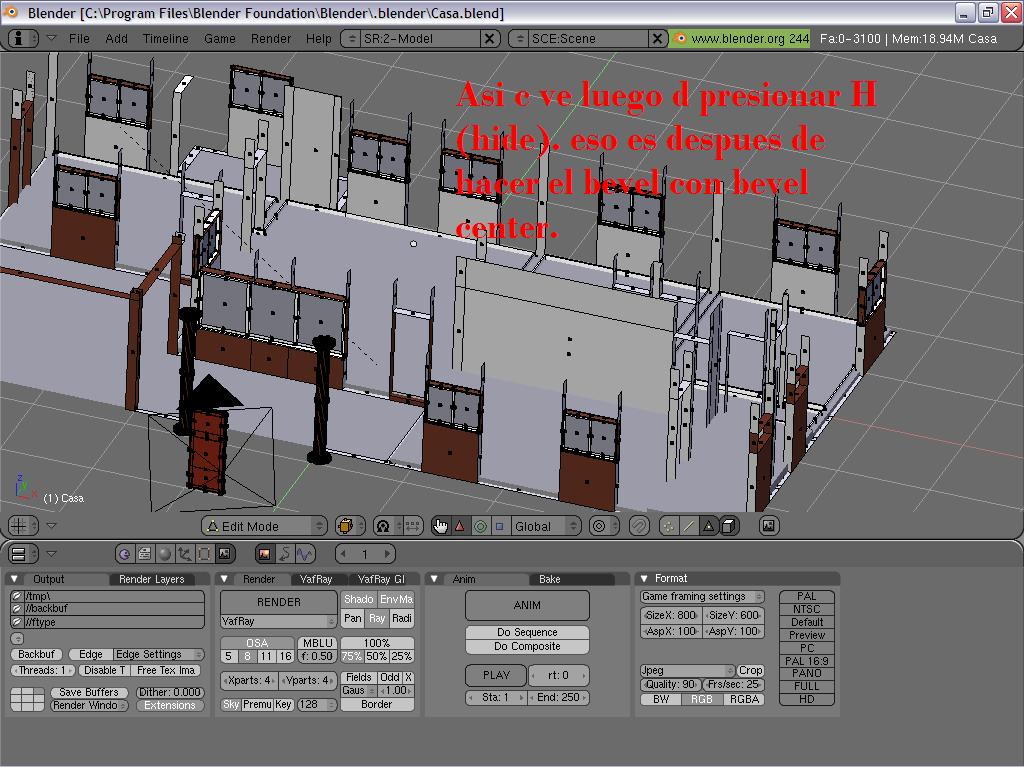Switch to YafRay GI tab
This screenshot has height=768, width=1024.
click(x=381, y=579)
